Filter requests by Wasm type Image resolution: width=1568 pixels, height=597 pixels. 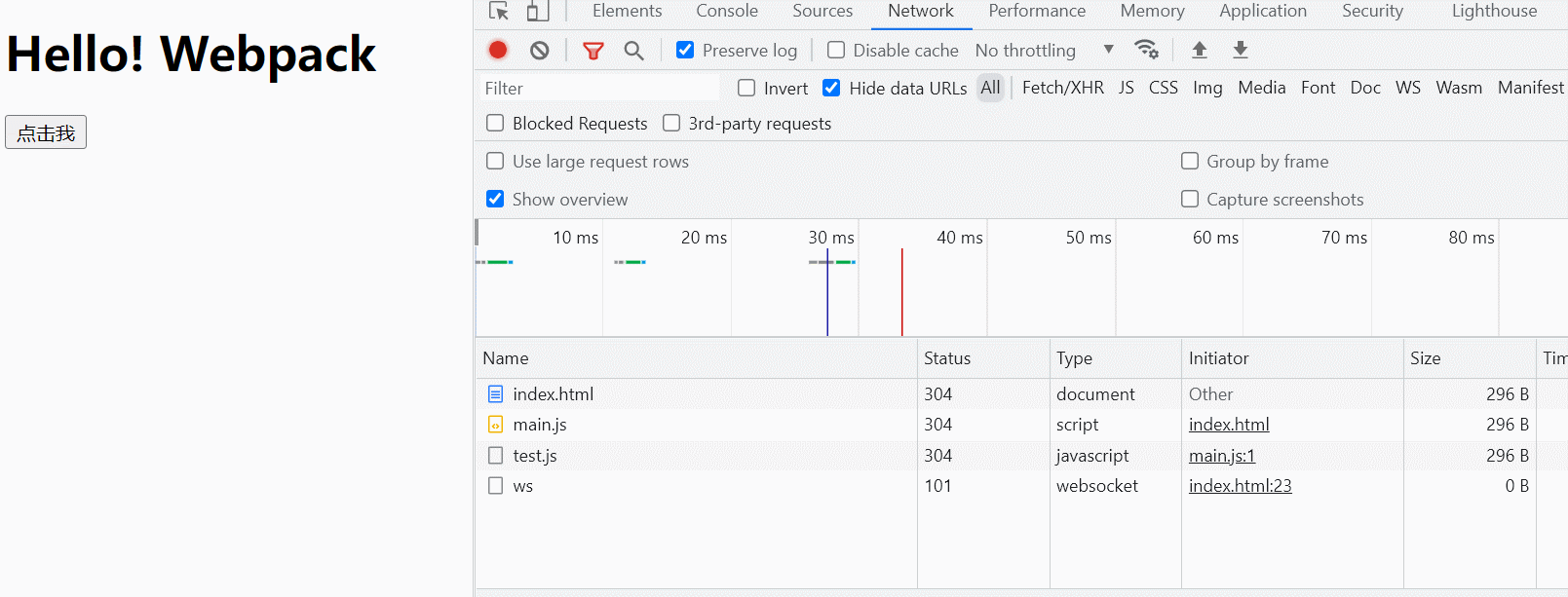pos(1459,88)
